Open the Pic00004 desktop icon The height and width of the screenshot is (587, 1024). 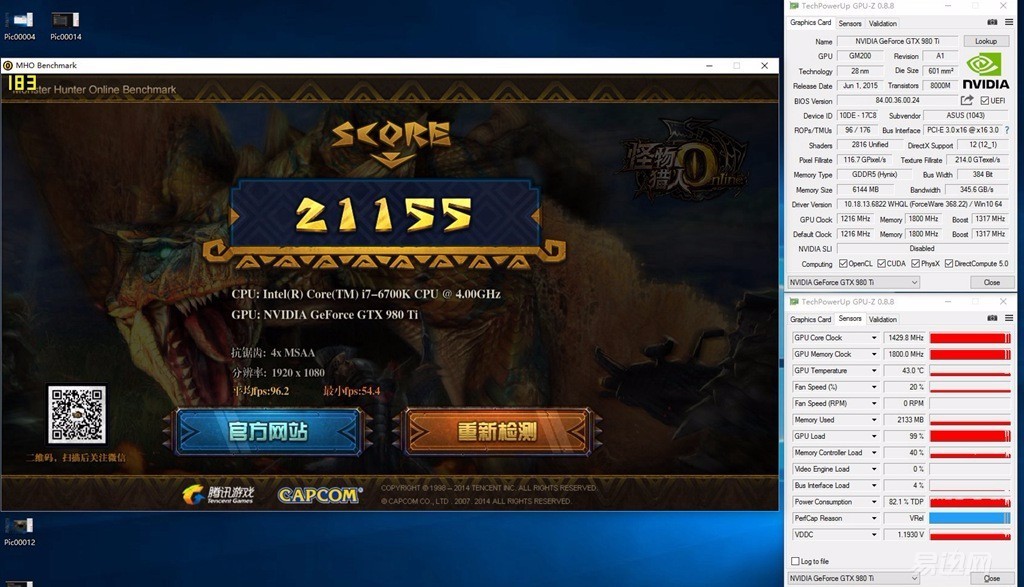point(20,26)
